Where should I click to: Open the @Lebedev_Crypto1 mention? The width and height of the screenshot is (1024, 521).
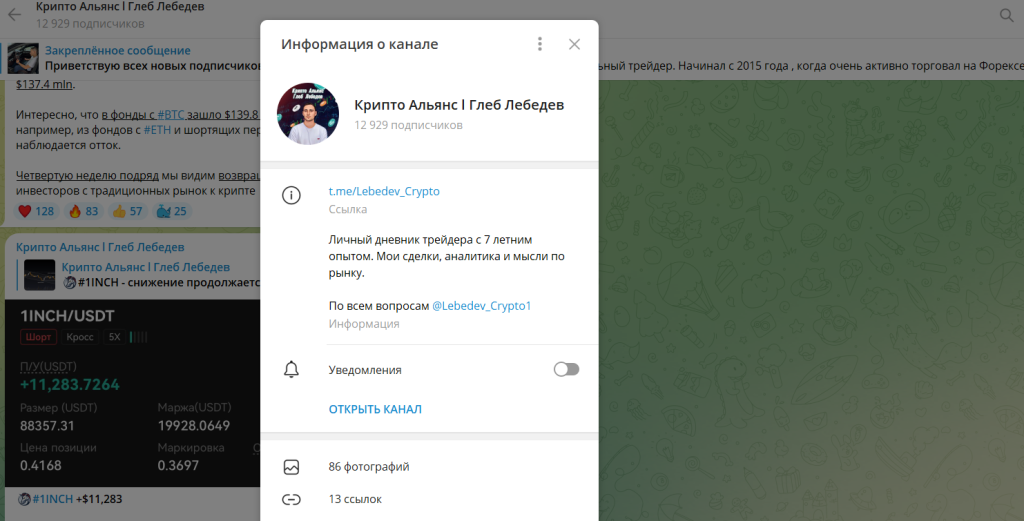(481, 306)
